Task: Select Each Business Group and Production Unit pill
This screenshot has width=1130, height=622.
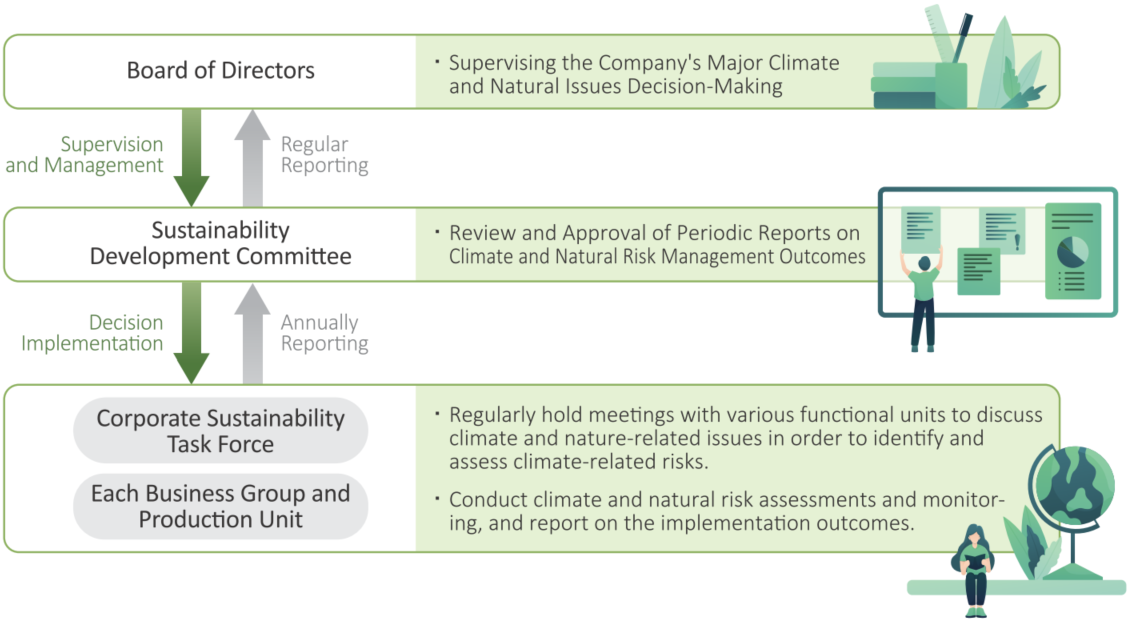Action: 221,506
